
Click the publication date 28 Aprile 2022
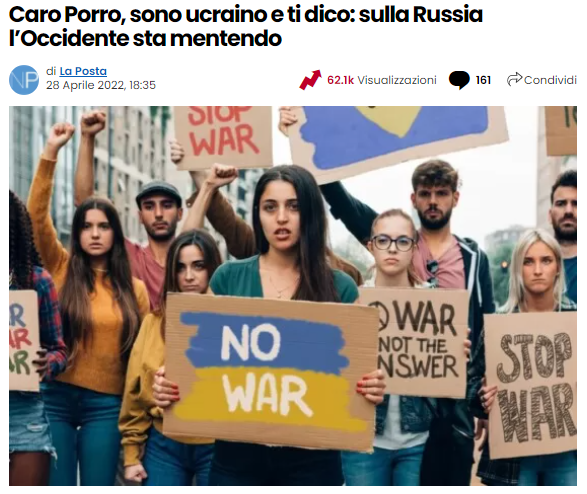(101, 85)
